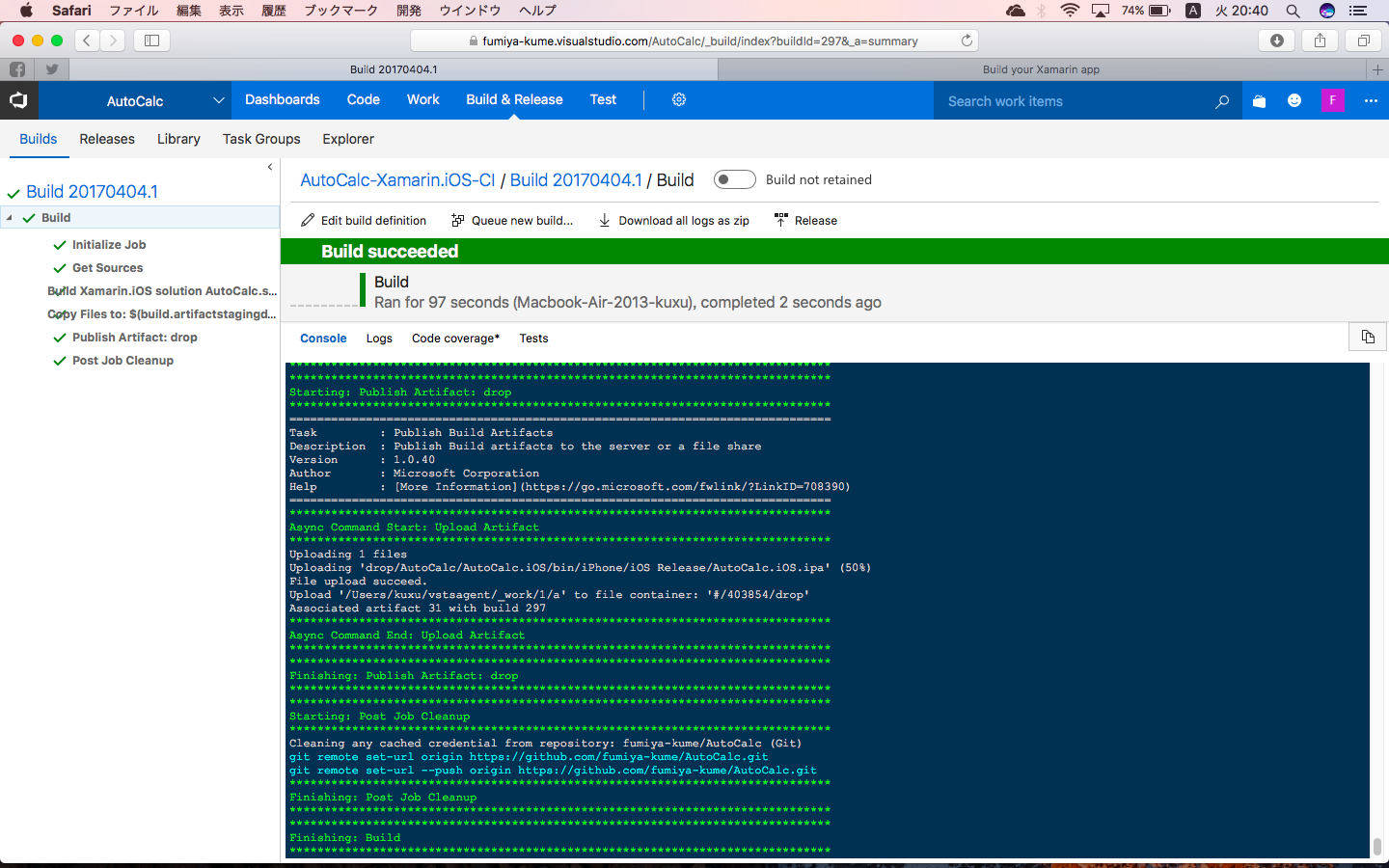1389x868 pixels.
Task: Open the Marketplace bag icon
Action: (1258, 99)
